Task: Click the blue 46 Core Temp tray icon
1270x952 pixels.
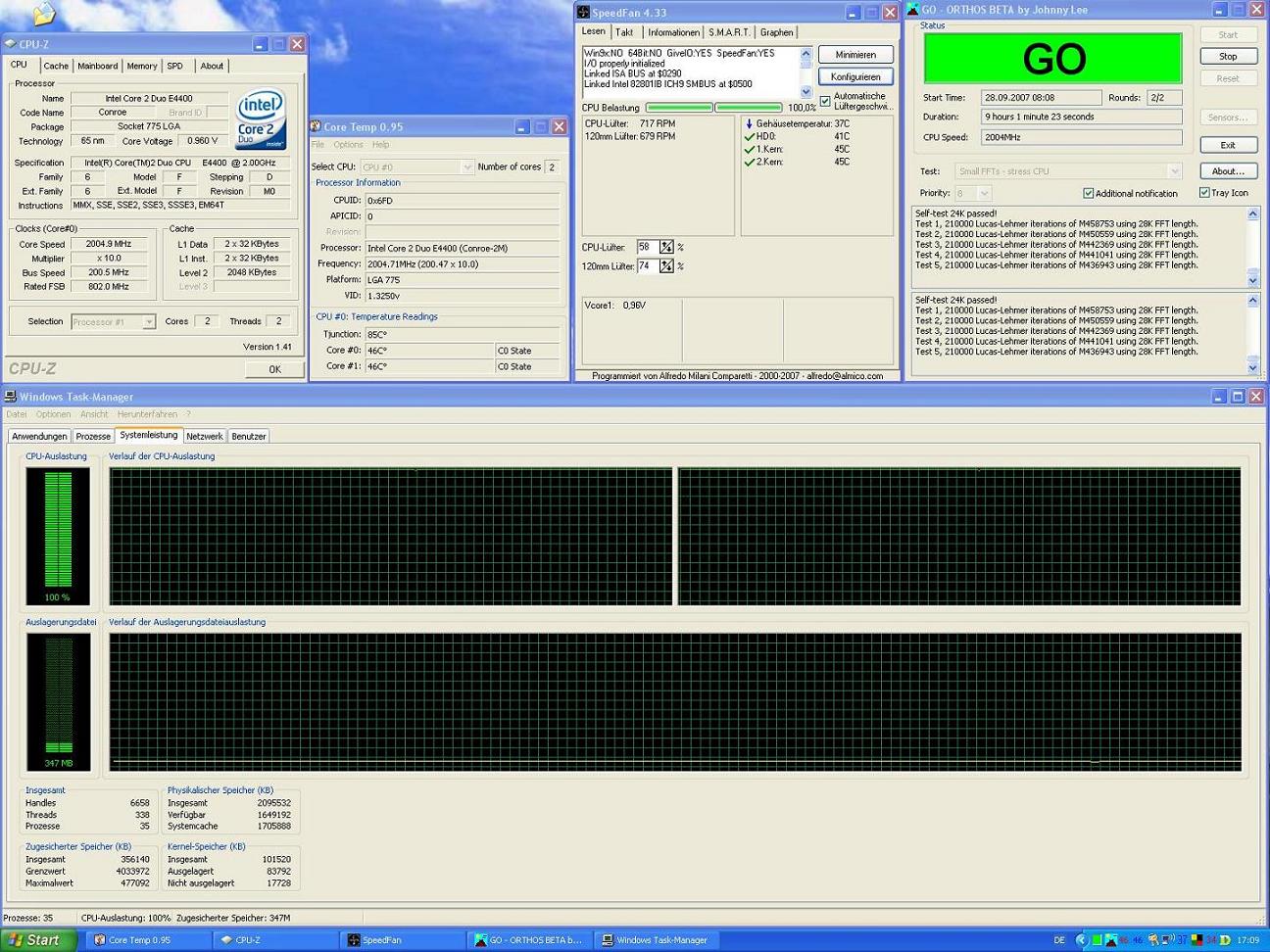Action: (x=1138, y=940)
